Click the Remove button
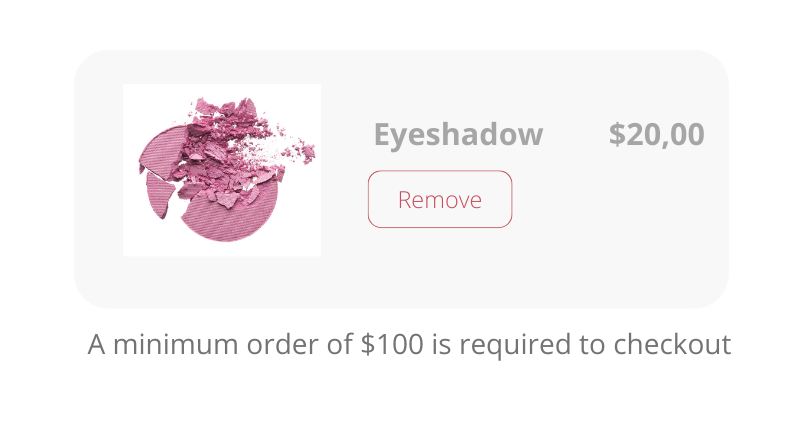 coord(440,200)
